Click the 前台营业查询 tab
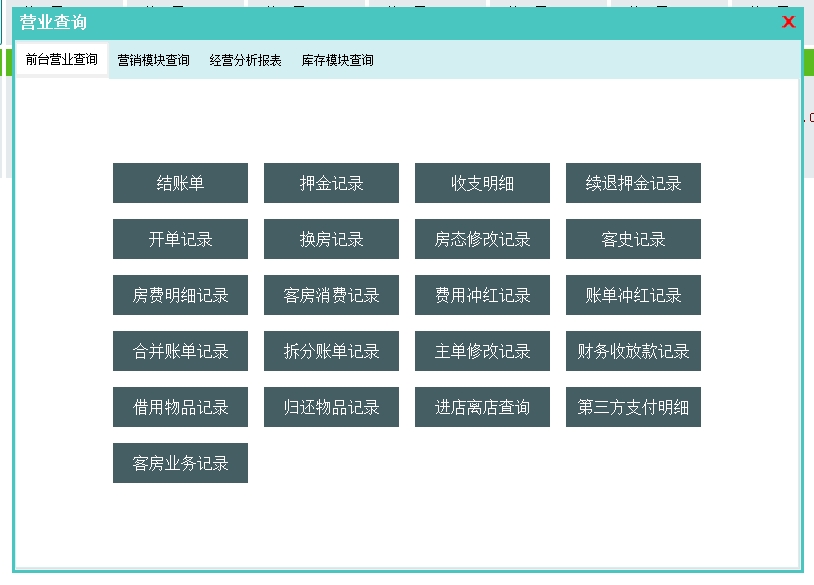814x585 pixels. [x=62, y=60]
